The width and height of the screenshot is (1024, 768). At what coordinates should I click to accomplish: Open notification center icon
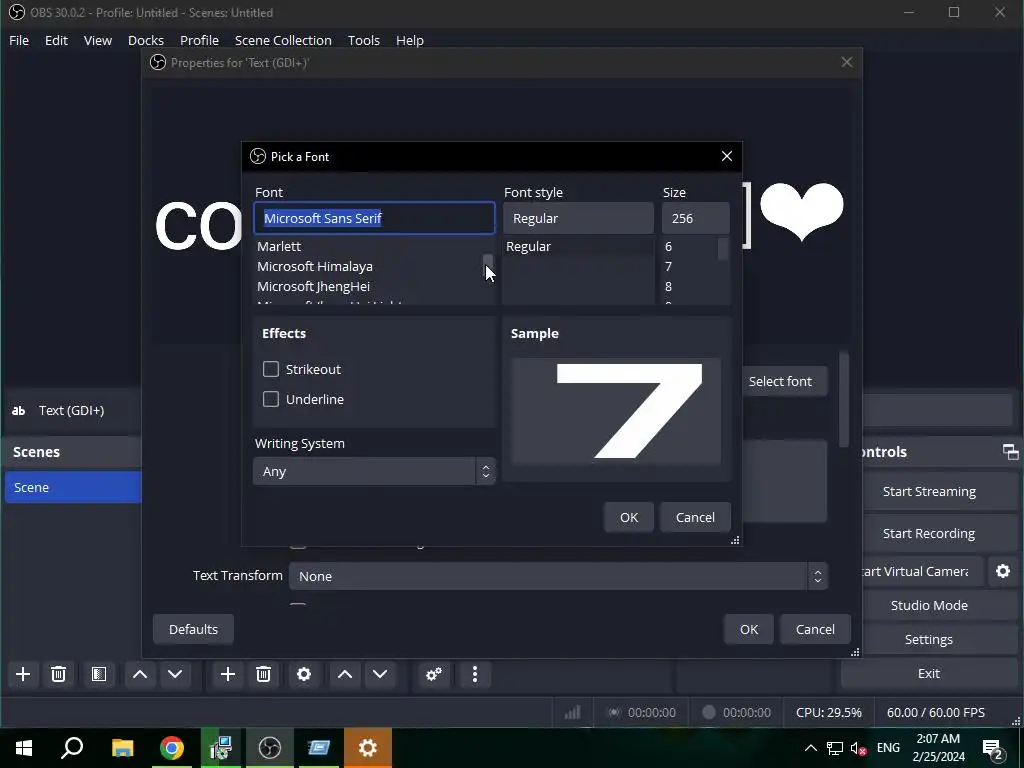pos(993,748)
